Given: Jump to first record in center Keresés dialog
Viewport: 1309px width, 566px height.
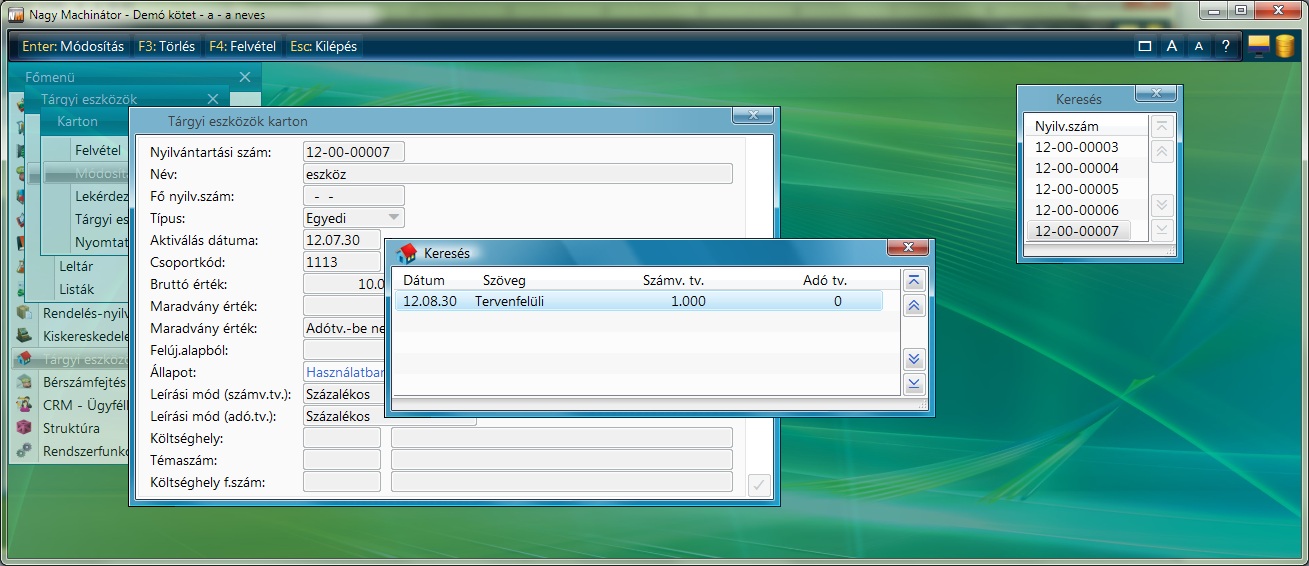Looking at the screenshot, I should point(913,281).
